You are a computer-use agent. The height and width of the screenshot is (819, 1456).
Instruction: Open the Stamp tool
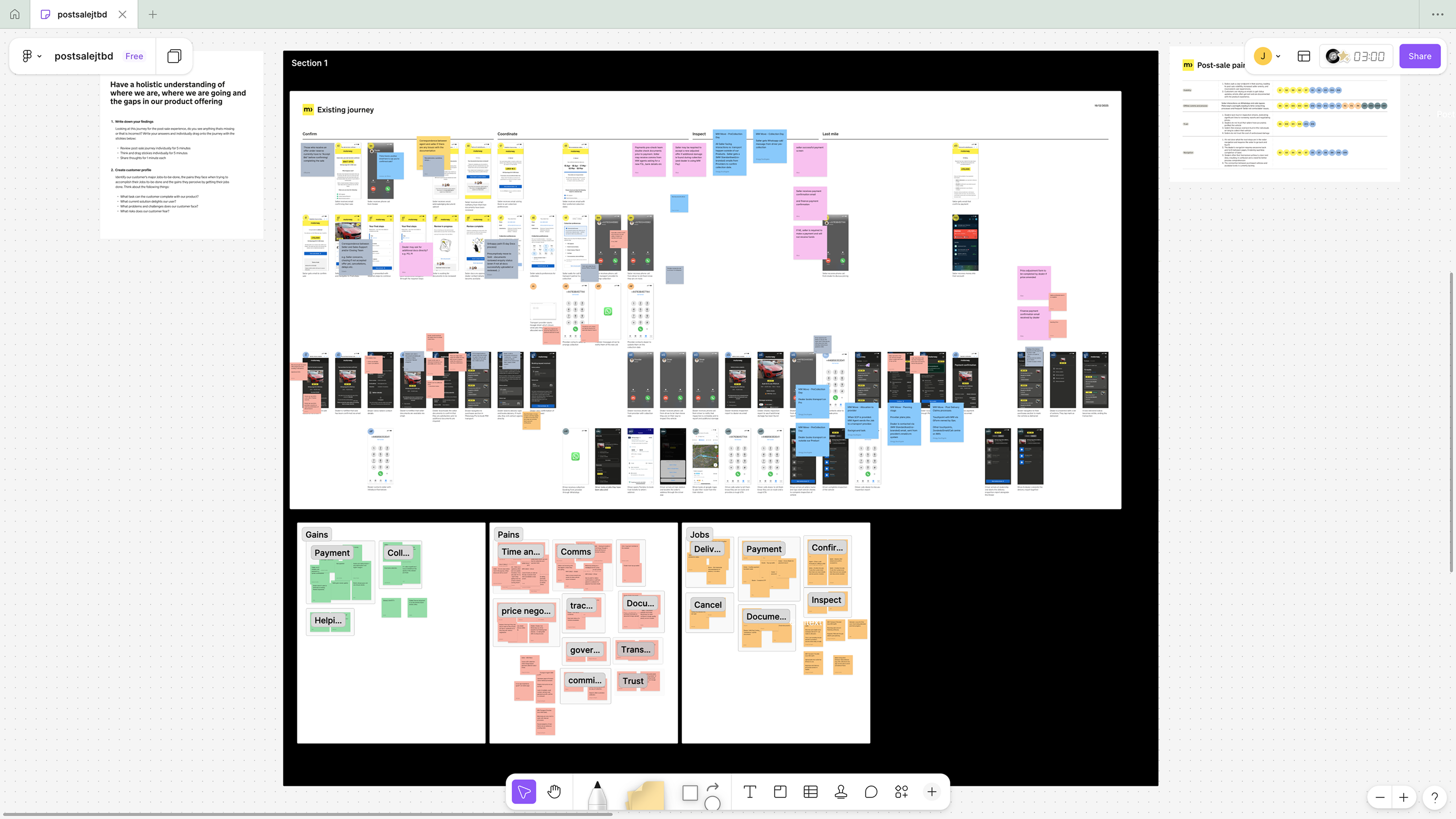[840, 792]
